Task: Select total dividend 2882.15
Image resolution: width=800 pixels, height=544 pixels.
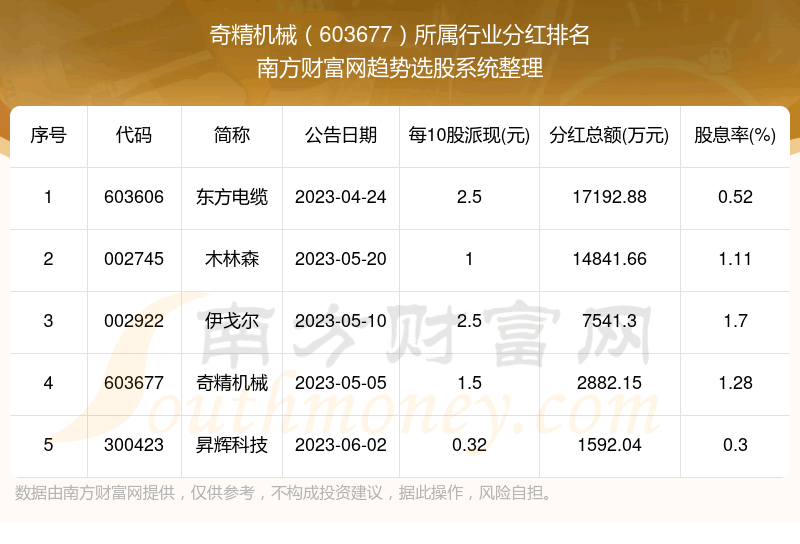Action: click(x=609, y=383)
